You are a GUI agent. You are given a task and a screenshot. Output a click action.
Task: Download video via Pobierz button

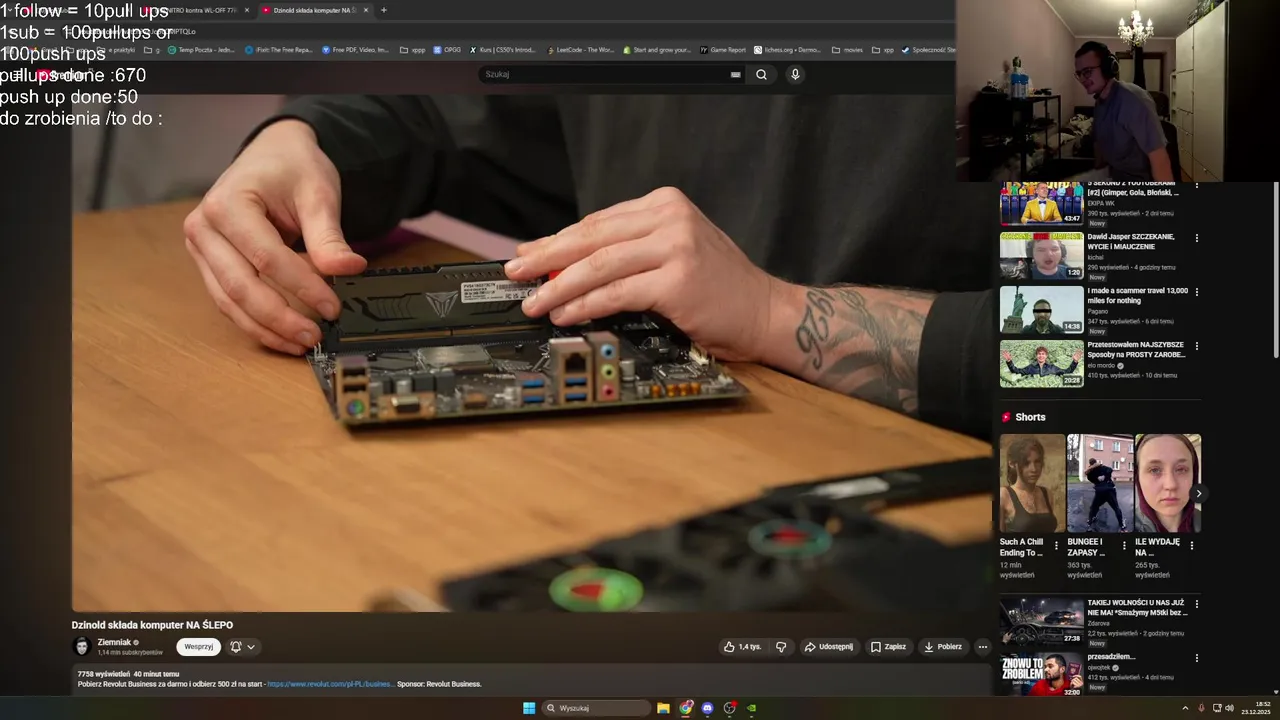click(943, 647)
